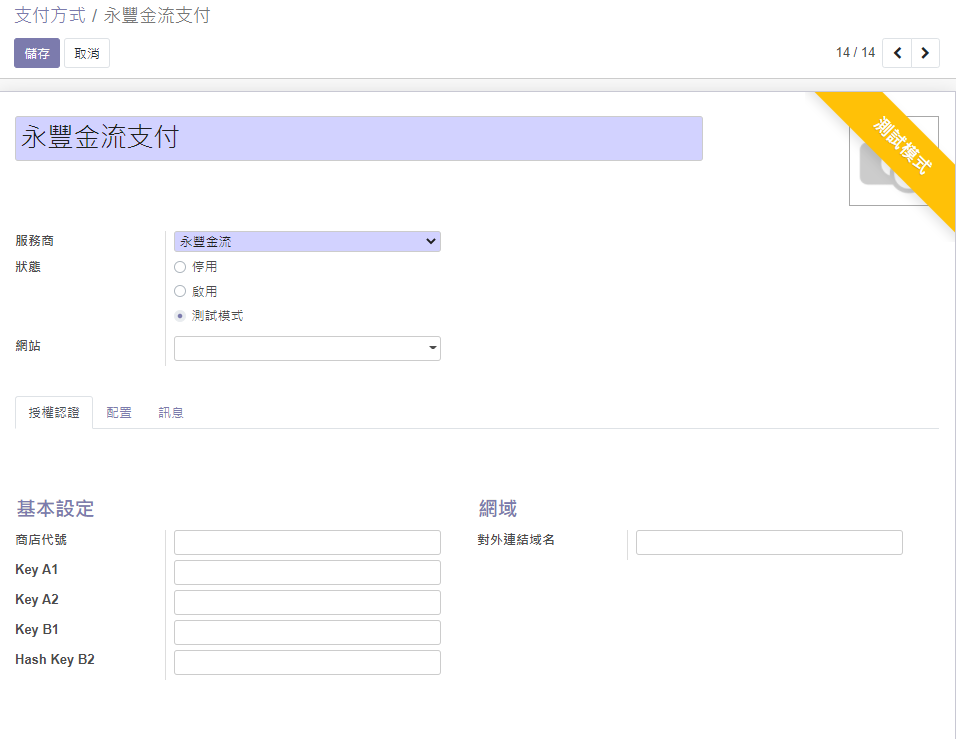Screen dimensions: 956x739
Task: Switch to the 授權認證 tab
Action: click(x=54, y=413)
